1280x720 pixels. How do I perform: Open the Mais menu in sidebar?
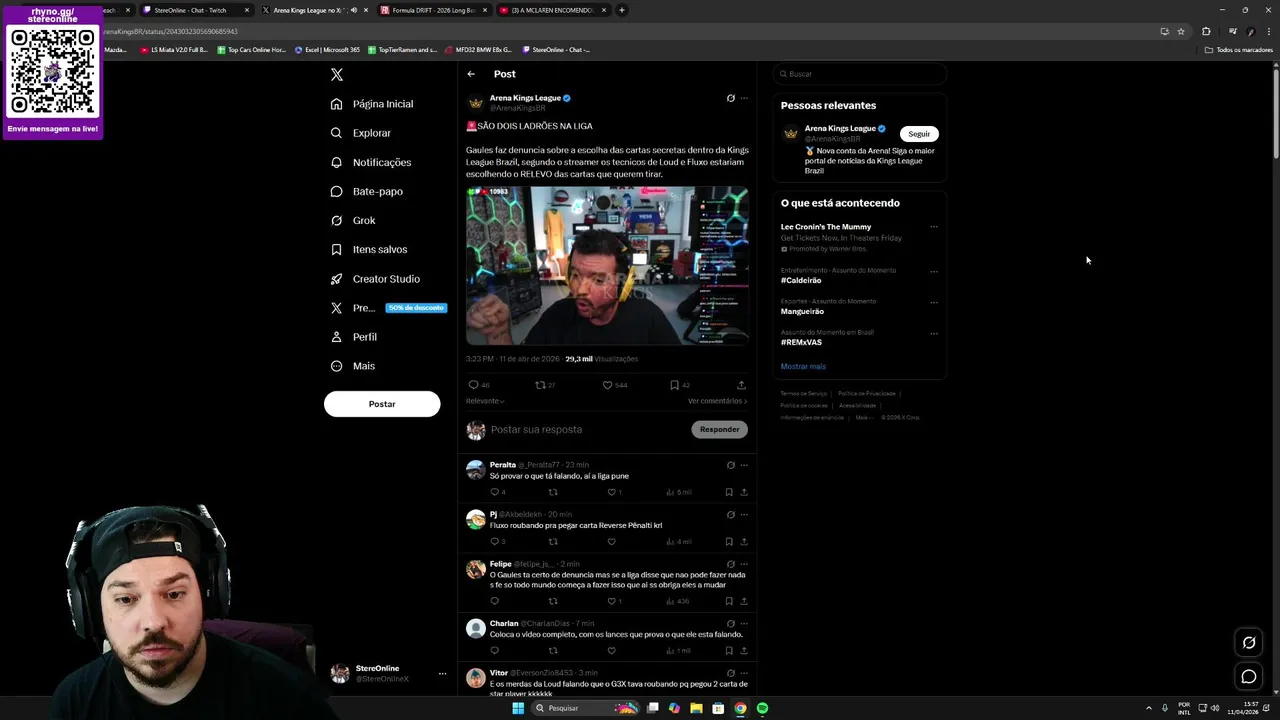353,366
